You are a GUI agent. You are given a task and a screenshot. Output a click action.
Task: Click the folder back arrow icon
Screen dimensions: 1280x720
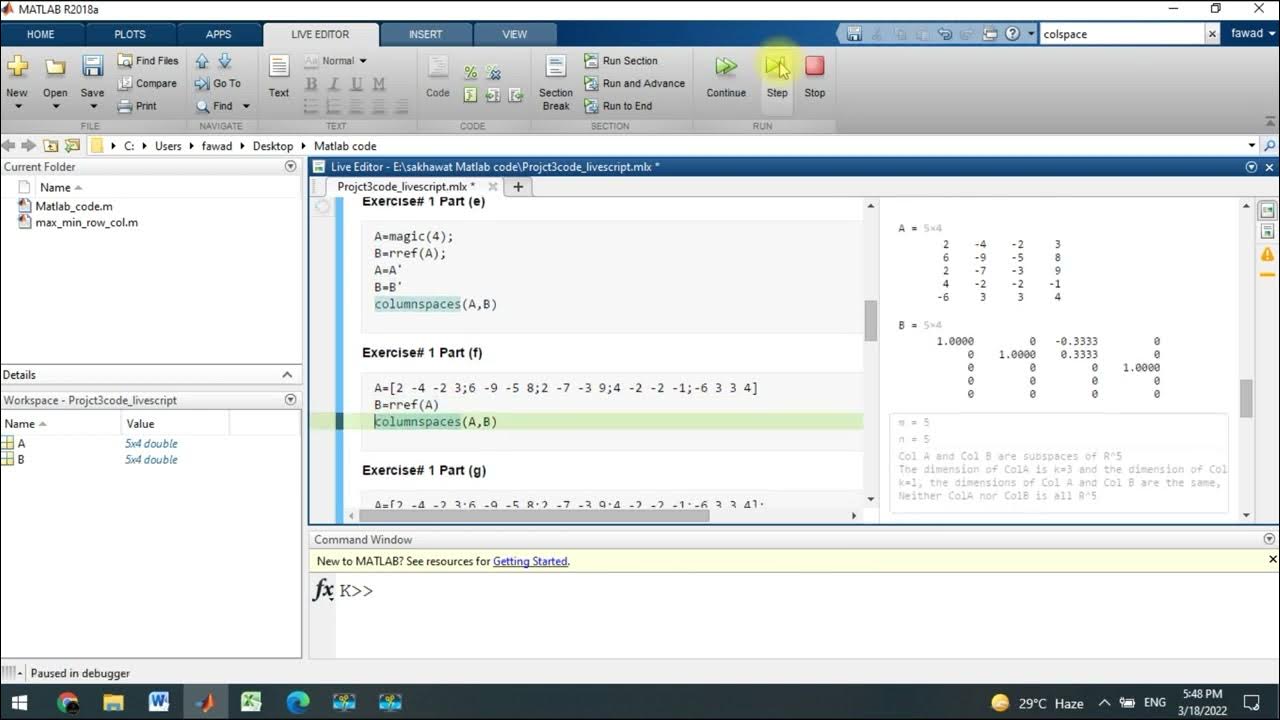pyautogui.click(x=9, y=146)
